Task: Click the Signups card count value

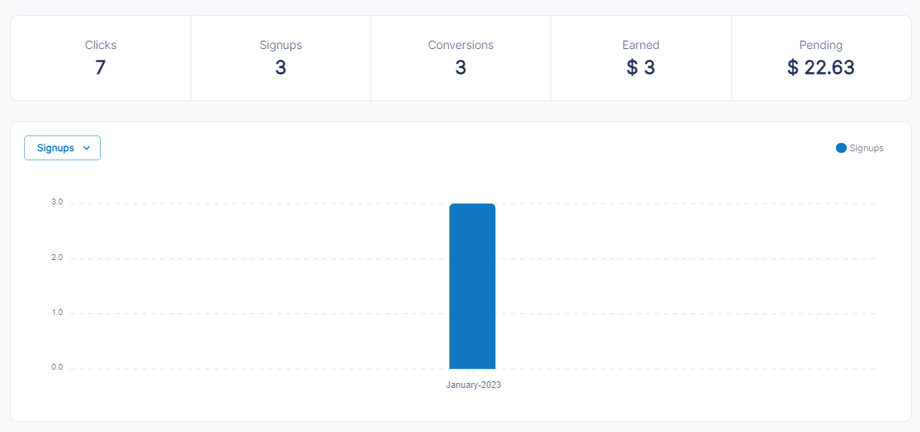Action: (x=281, y=68)
